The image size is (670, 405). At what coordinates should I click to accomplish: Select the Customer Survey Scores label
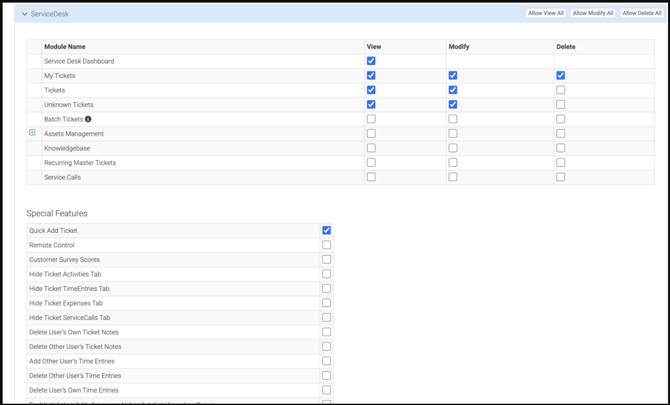pos(65,260)
